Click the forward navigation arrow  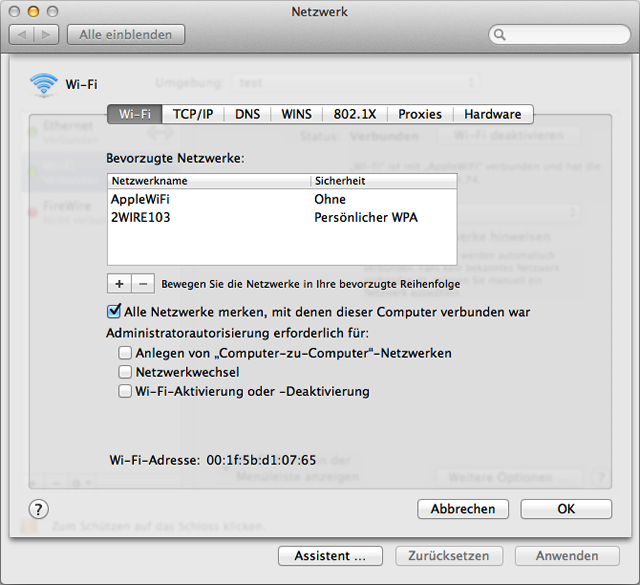pos(46,35)
